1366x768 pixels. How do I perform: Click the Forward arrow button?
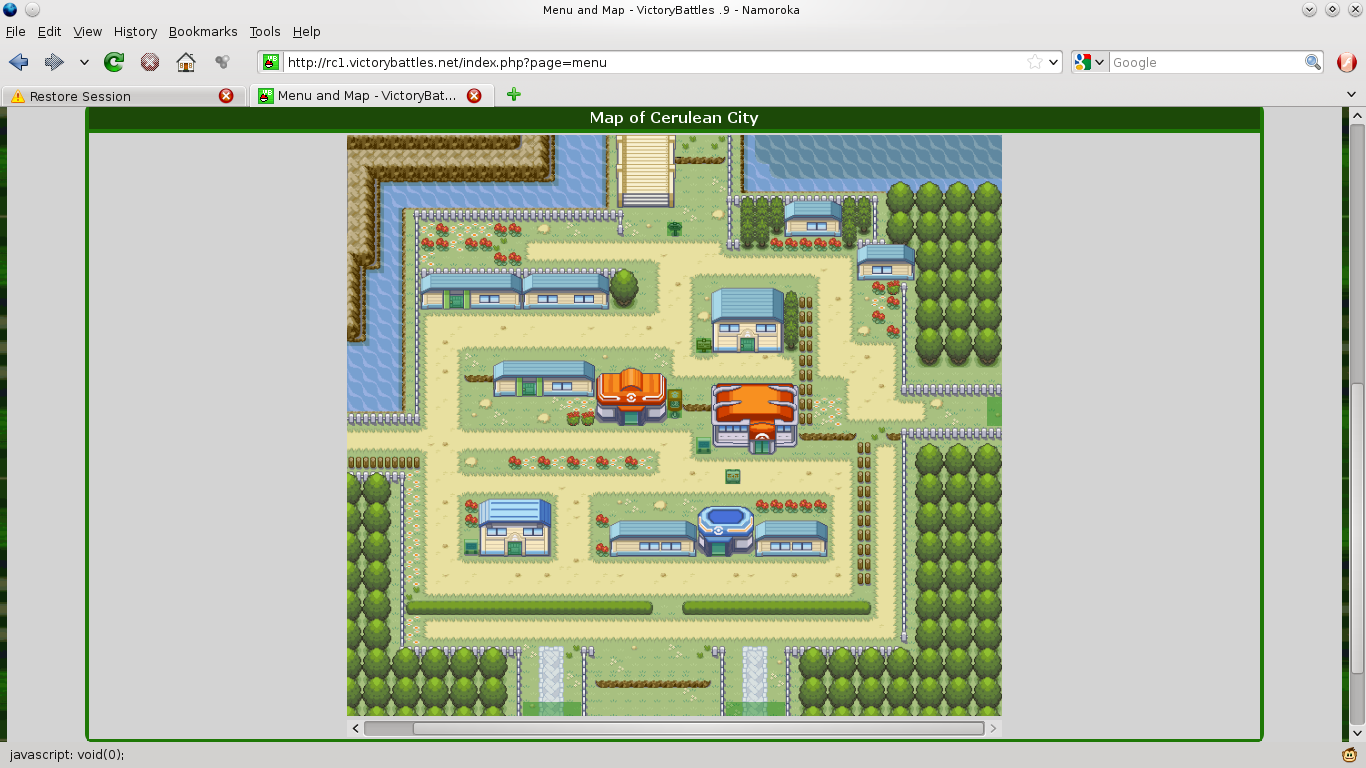[54, 62]
